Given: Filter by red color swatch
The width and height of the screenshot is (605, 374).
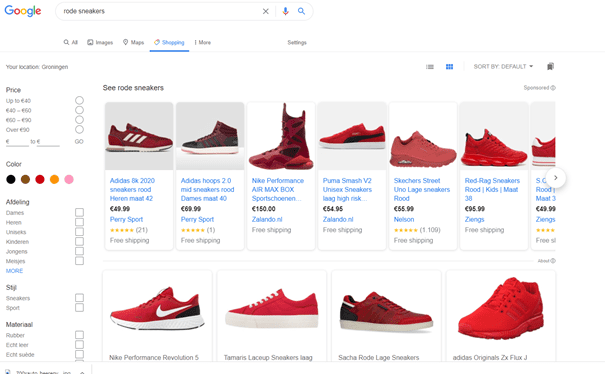Looking at the screenshot, I should (x=40, y=179).
